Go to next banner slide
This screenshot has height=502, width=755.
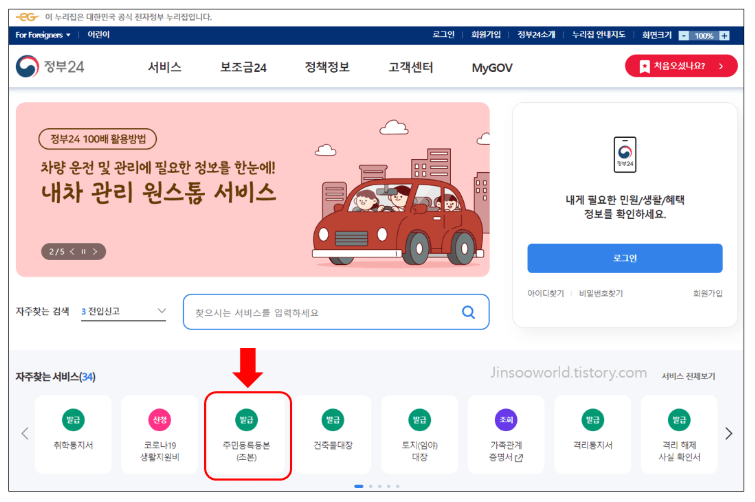click(x=95, y=251)
